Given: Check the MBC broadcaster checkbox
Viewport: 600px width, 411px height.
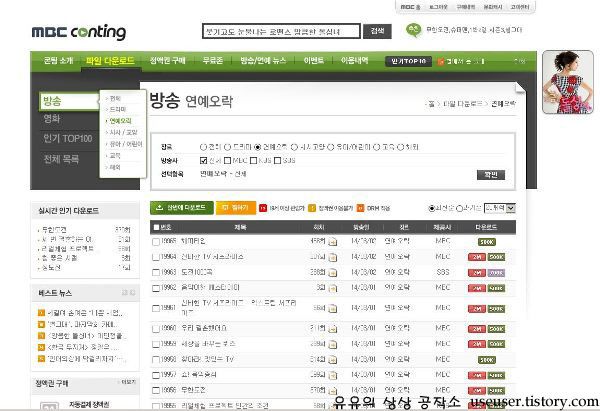Looking at the screenshot, I should (x=227, y=160).
